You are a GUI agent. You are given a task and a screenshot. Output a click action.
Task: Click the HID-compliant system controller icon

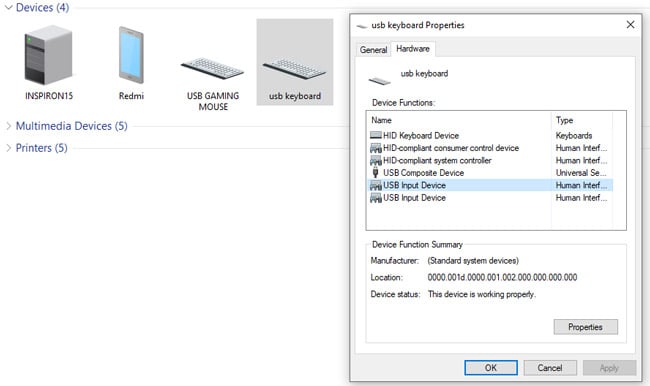[376, 160]
